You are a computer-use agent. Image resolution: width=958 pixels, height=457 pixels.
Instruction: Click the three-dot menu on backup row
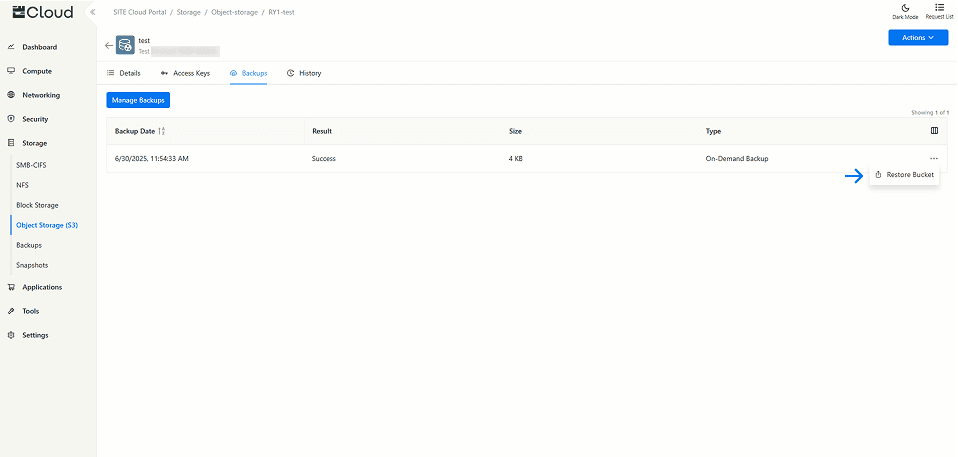(933, 158)
